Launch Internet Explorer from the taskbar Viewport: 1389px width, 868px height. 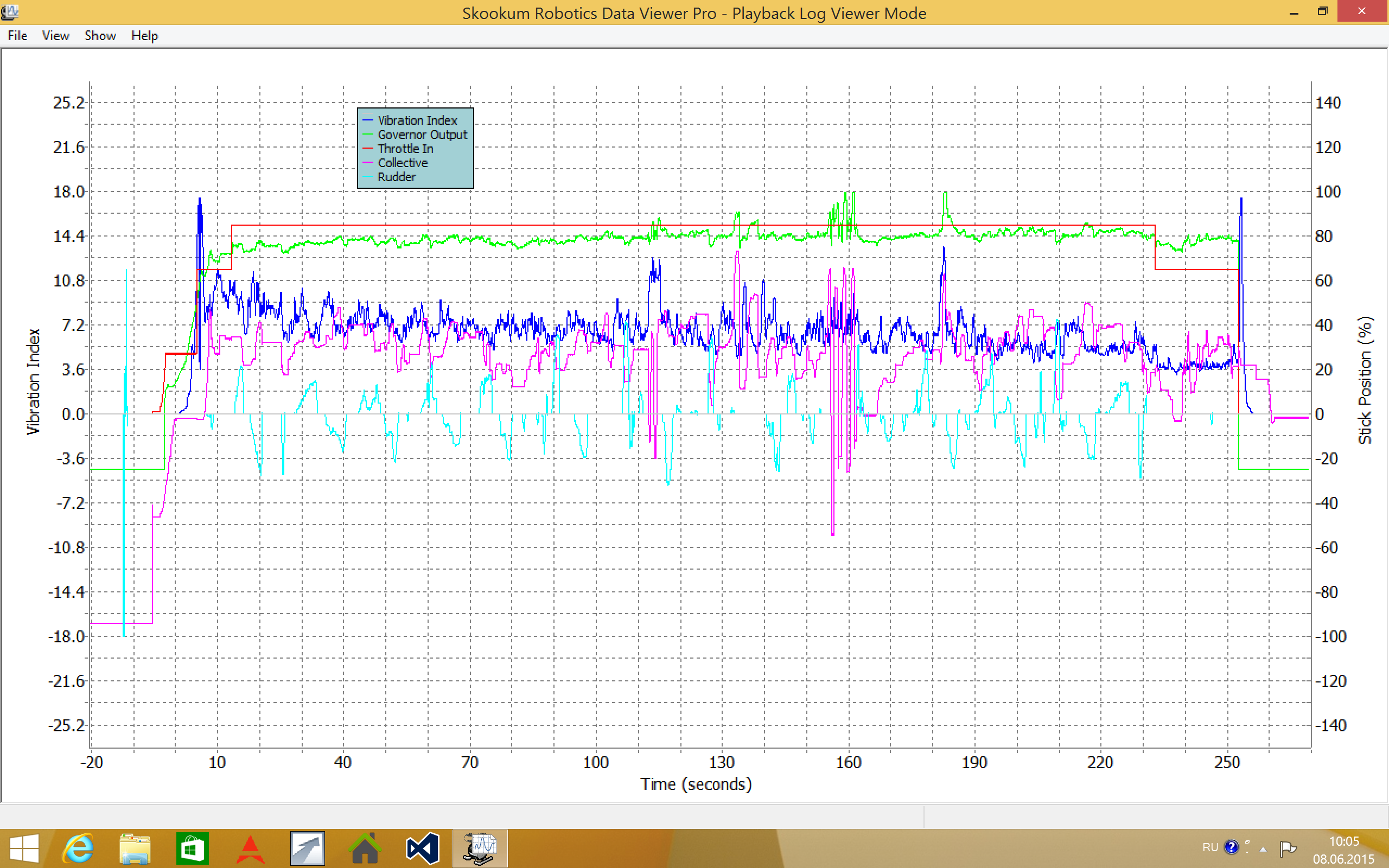point(78,848)
